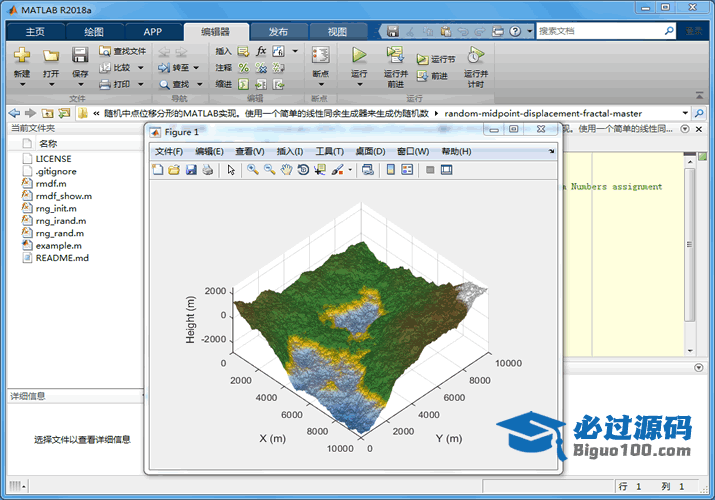This screenshot has height=500, width=715.
Task: Toggle zoom out tool in Figure 1
Action: click(269, 170)
